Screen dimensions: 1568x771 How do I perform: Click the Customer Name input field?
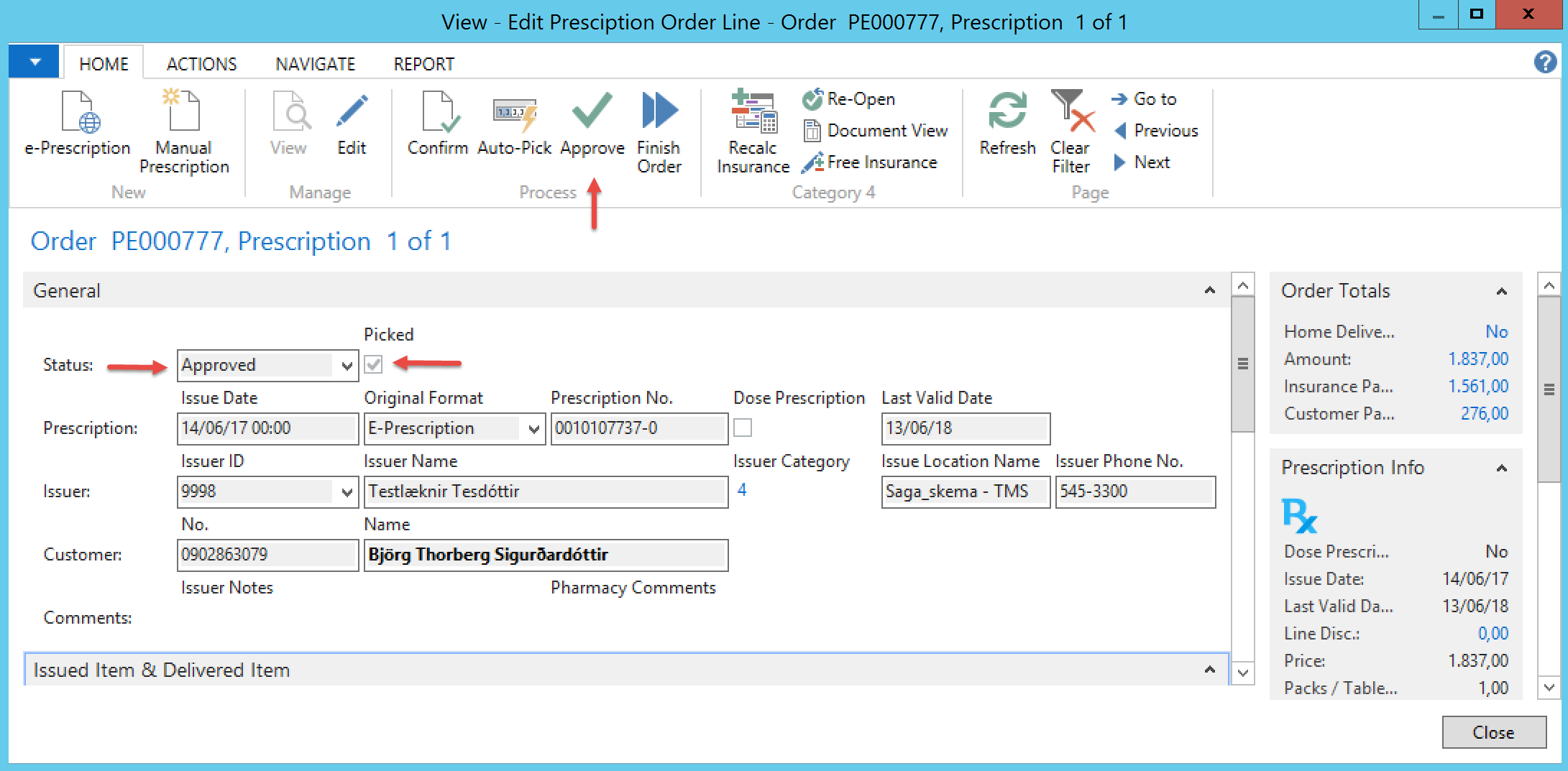pos(546,555)
